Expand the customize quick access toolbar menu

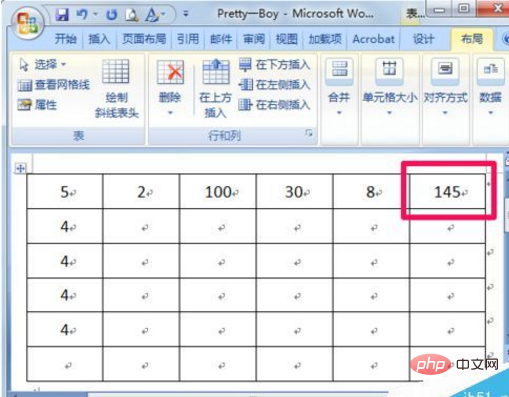coord(186,14)
